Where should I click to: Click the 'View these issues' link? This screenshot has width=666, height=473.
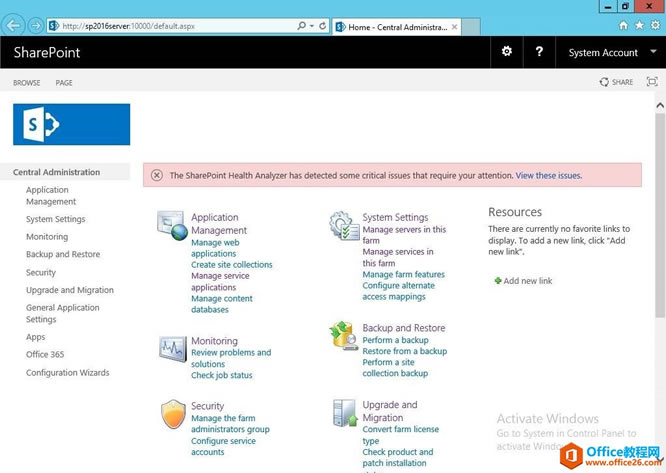click(x=548, y=176)
